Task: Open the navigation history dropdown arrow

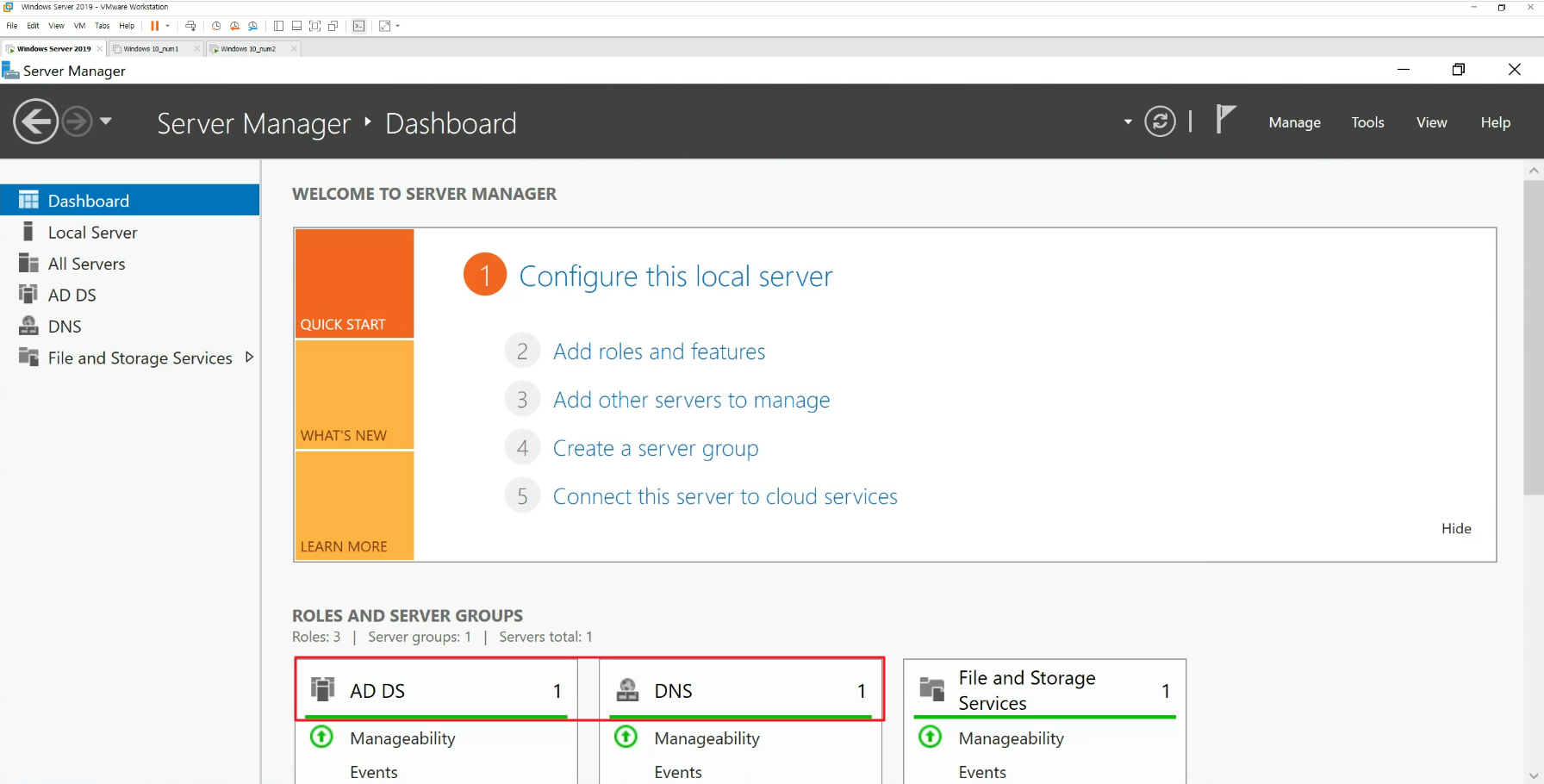Action: point(106,121)
